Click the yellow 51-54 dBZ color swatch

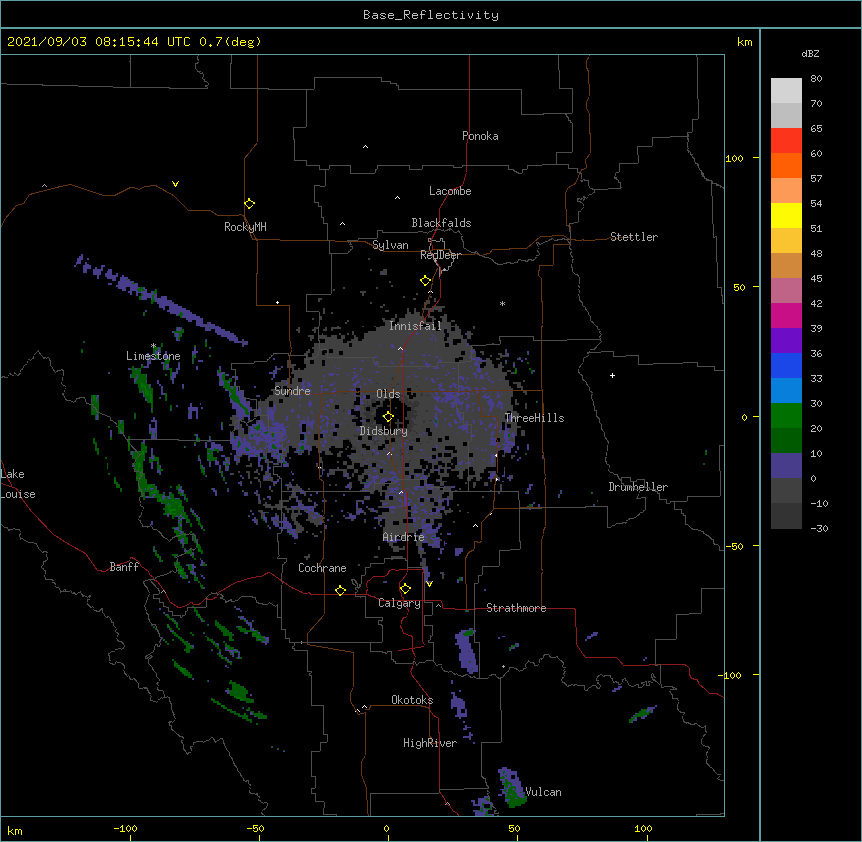click(x=786, y=215)
